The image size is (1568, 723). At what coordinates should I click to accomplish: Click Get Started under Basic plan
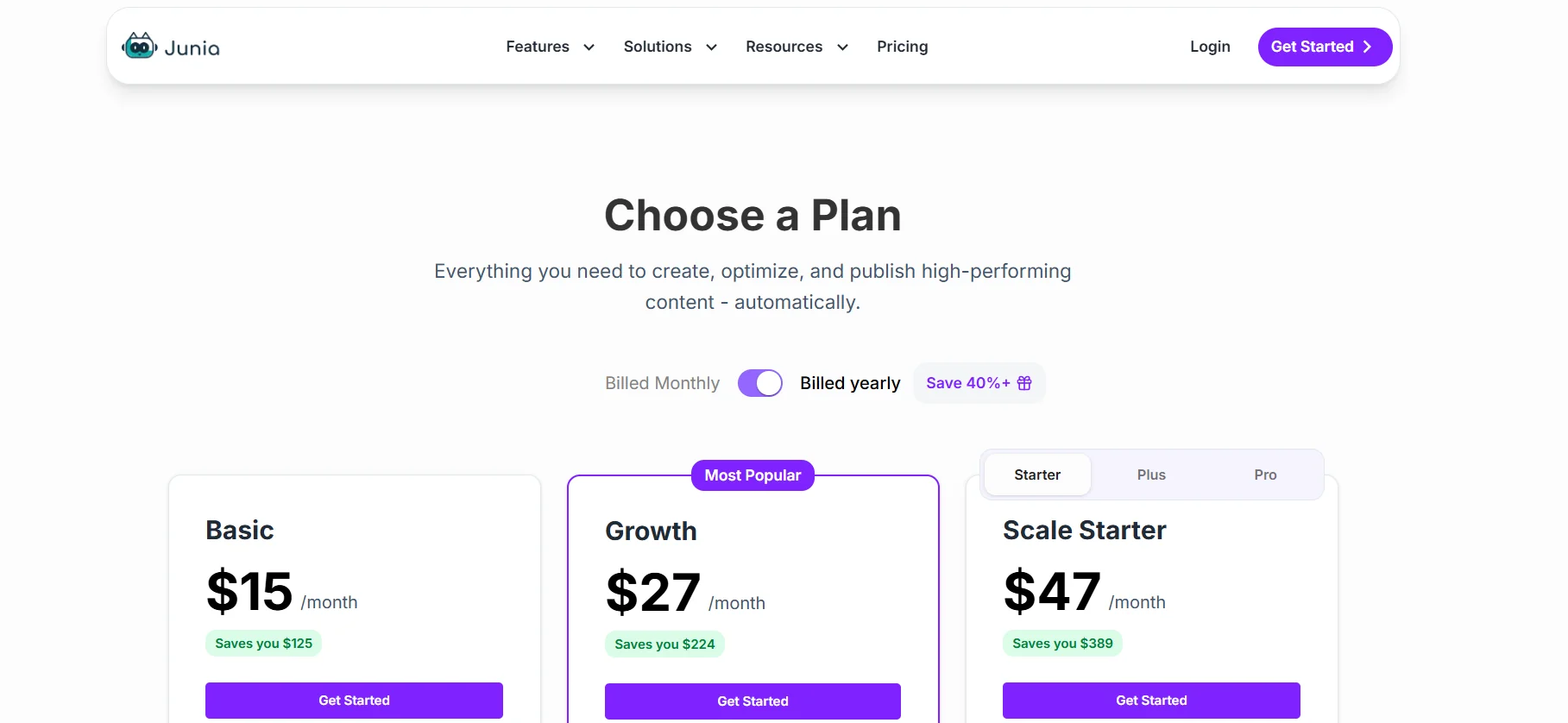click(x=354, y=701)
